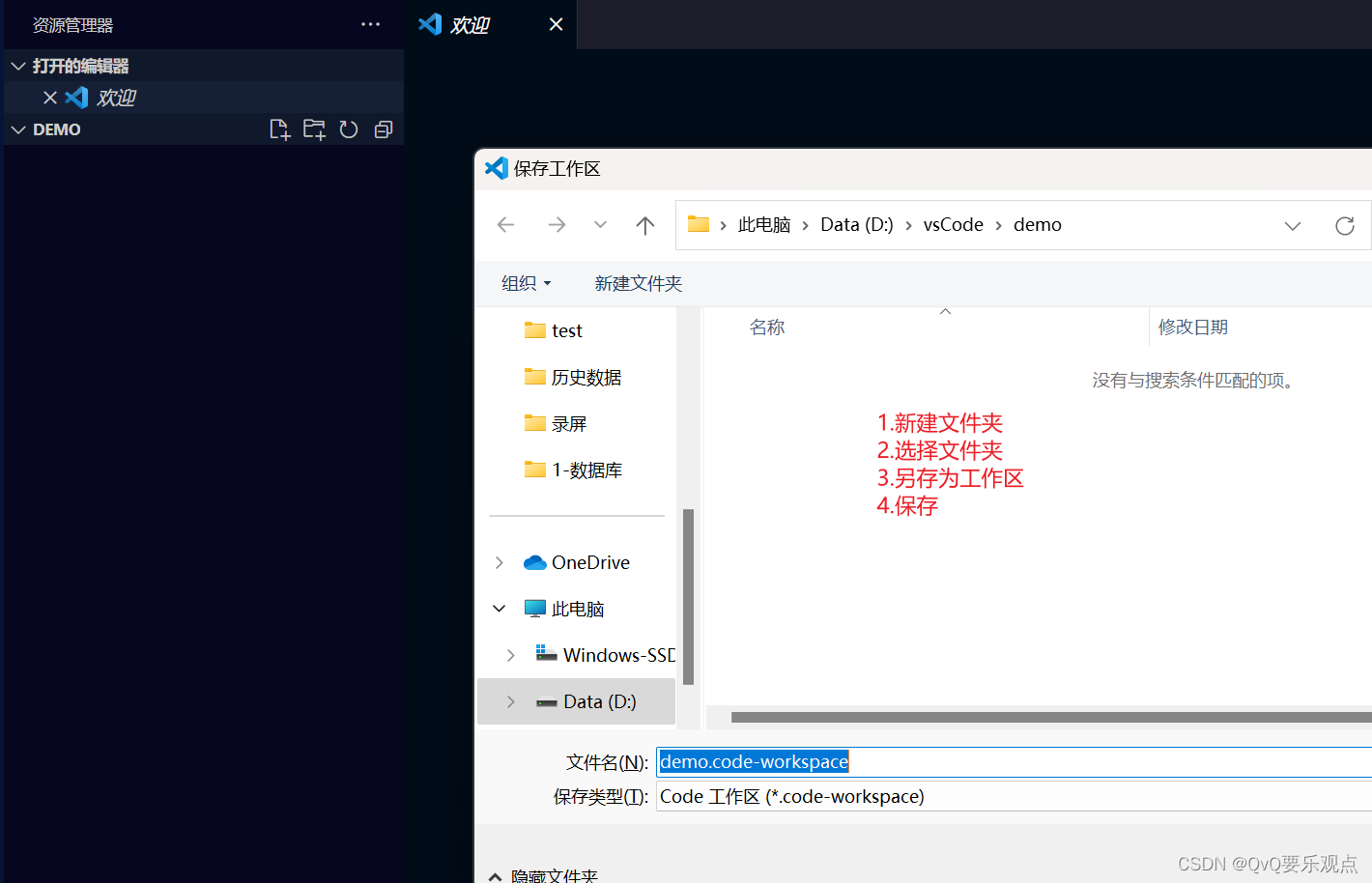Select Data (D:) in the address path
1372x883 pixels.
tap(857, 225)
